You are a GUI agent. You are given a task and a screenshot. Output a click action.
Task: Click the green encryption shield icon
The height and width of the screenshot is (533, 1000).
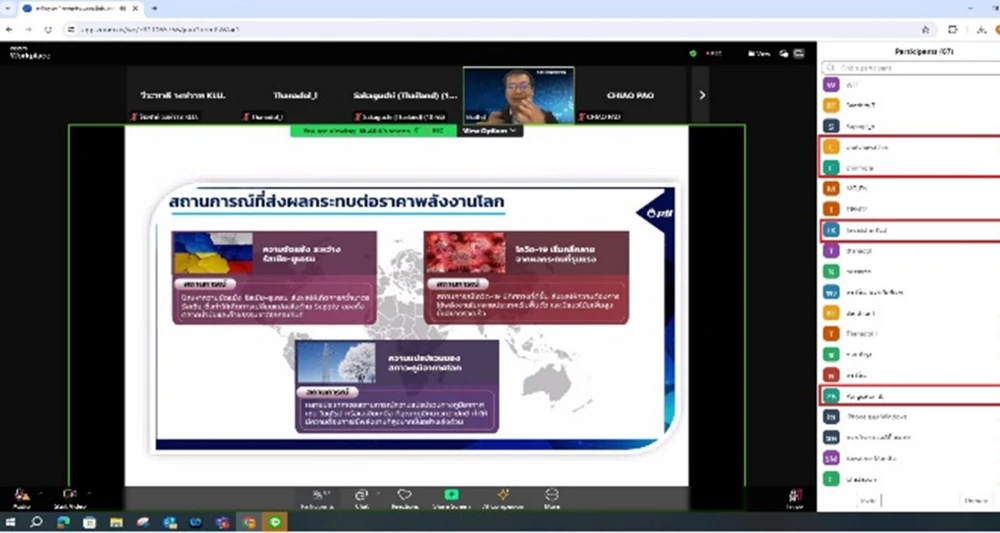693,54
